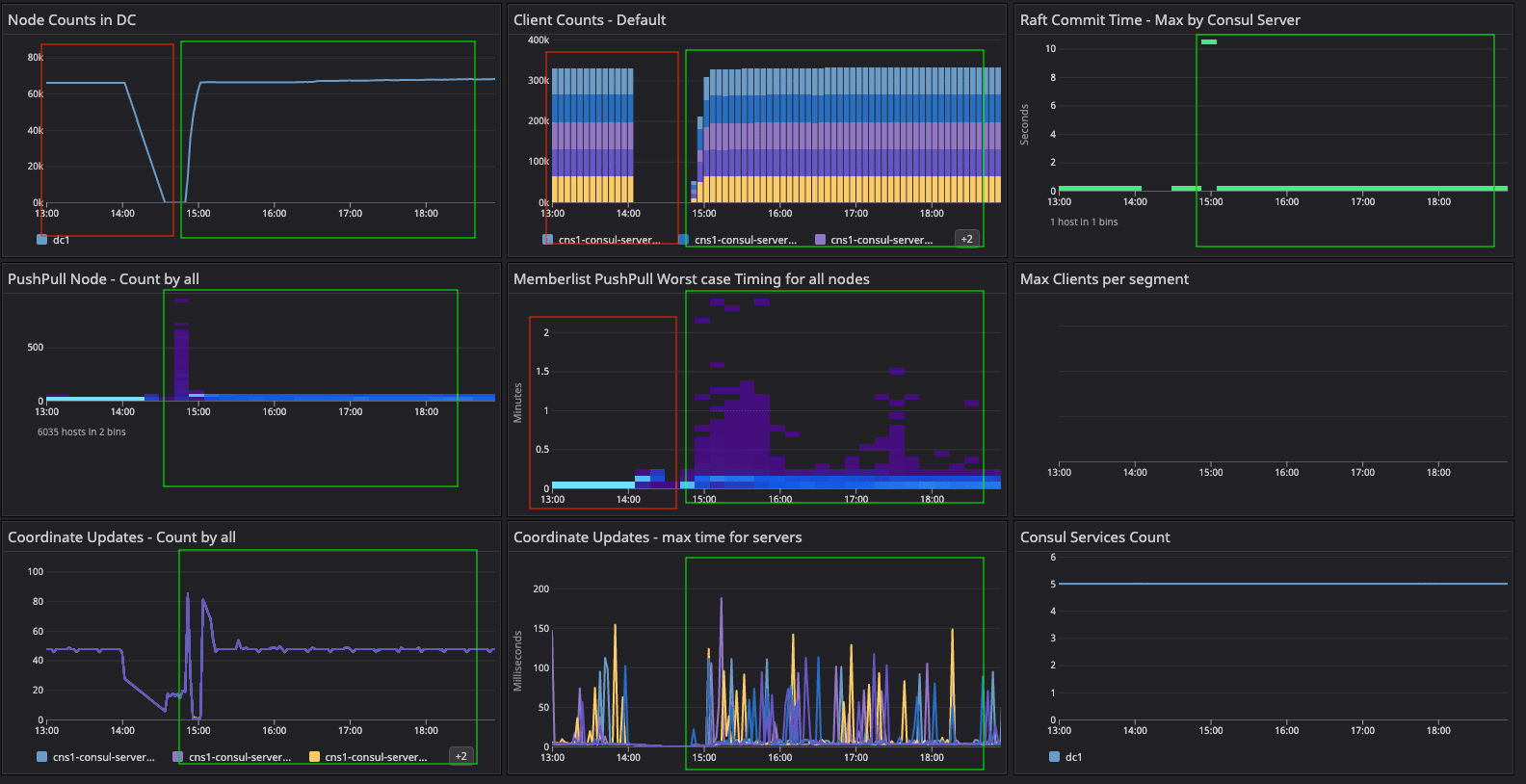Click Coordinate Updates - max time for servers title
The height and width of the screenshot is (784, 1526).
point(657,537)
